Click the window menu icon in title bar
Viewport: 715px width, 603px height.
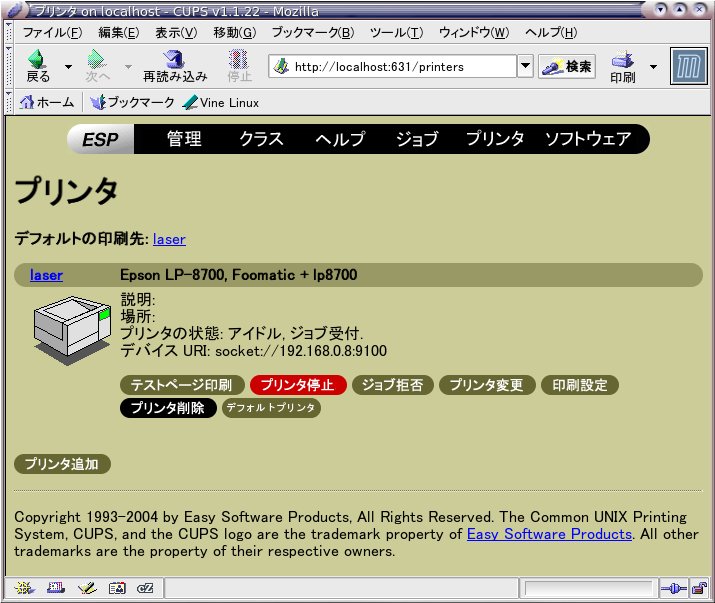[16, 10]
